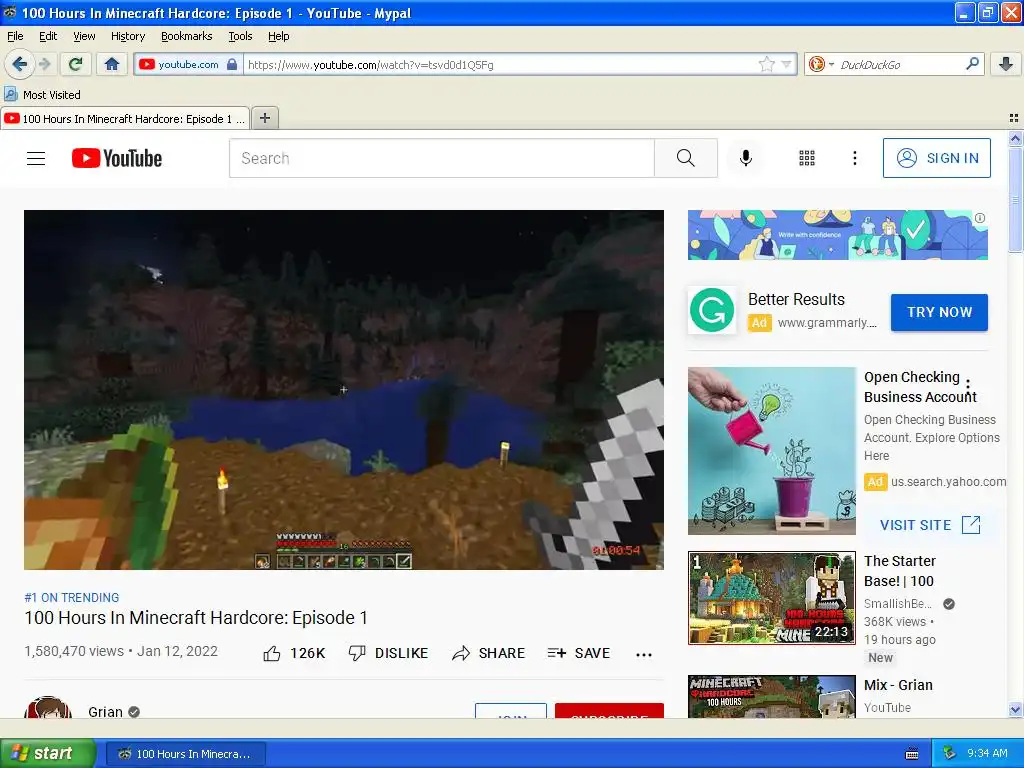Image resolution: width=1024 pixels, height=768 pixels.
Task: Click the browser Back arrow button
Action: point(19,64)
